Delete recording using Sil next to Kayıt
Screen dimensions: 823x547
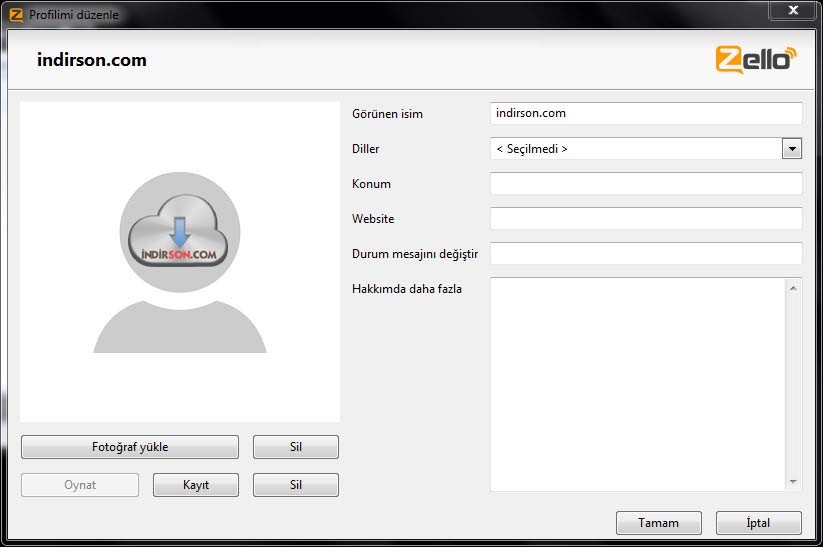(296, 485)
